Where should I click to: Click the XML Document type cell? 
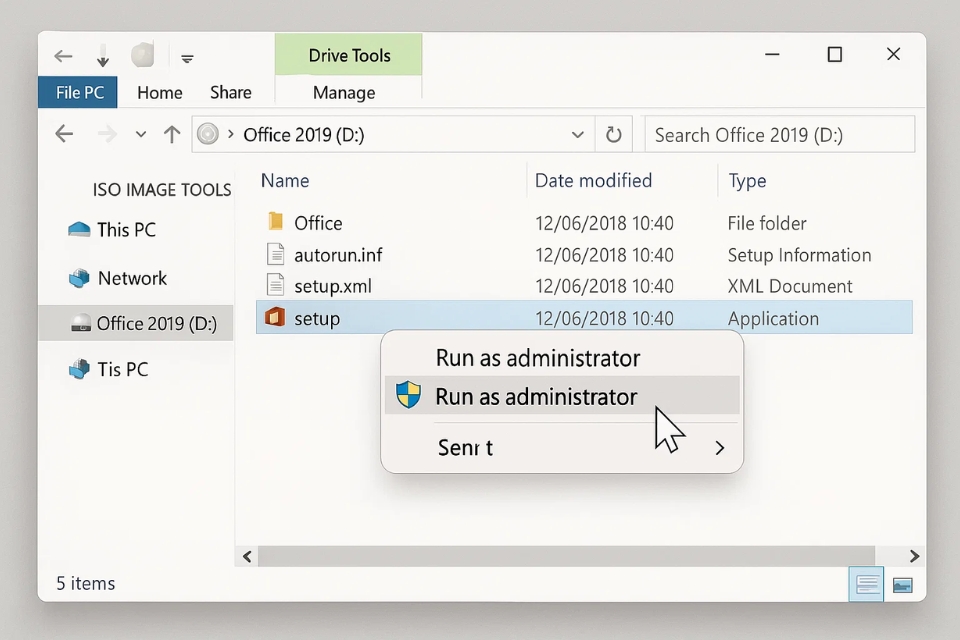[790, 286]
